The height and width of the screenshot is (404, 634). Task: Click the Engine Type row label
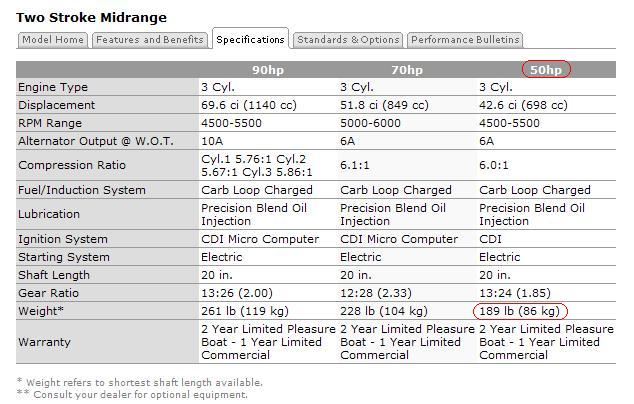53,87
